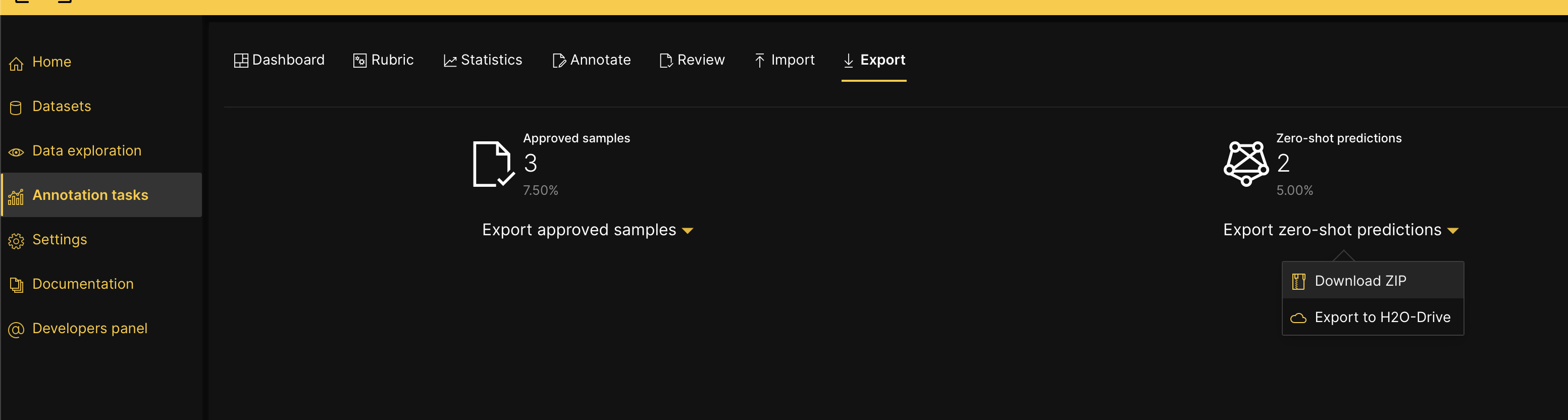
Task: Select the Annotation tasks chart icon
Action: point(16,195)
